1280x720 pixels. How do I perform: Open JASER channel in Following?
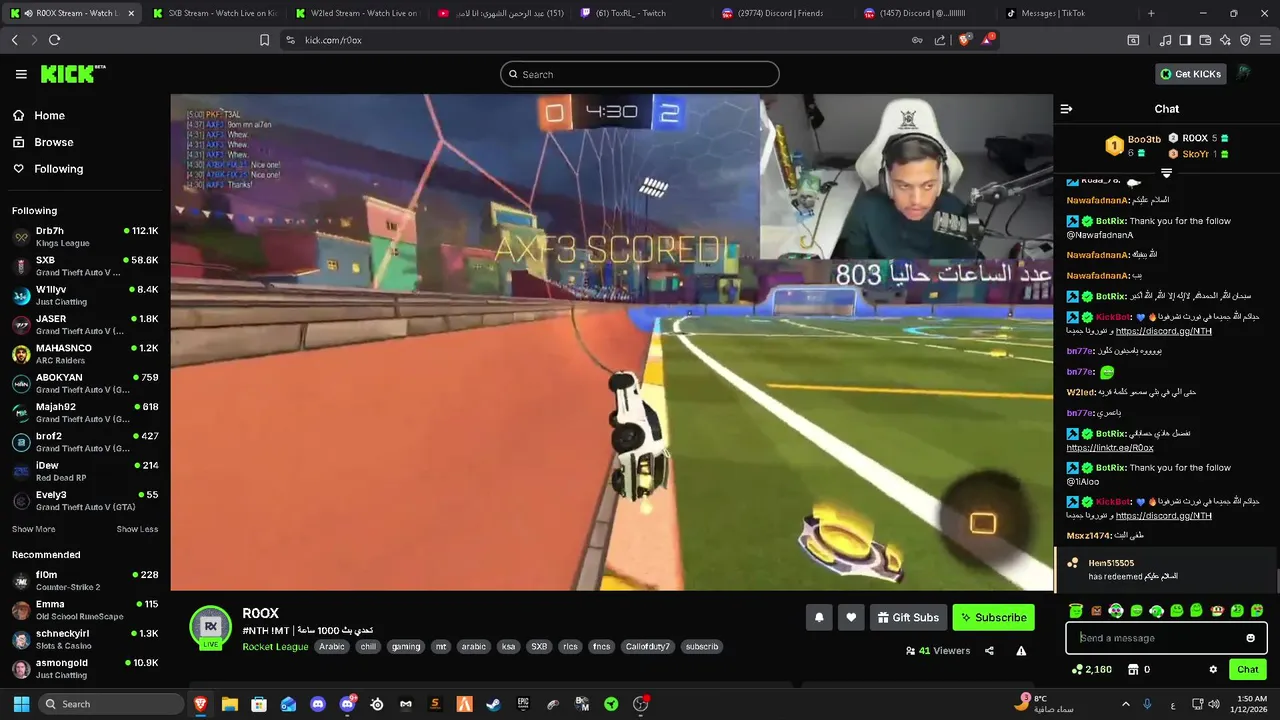click(85, 325)
